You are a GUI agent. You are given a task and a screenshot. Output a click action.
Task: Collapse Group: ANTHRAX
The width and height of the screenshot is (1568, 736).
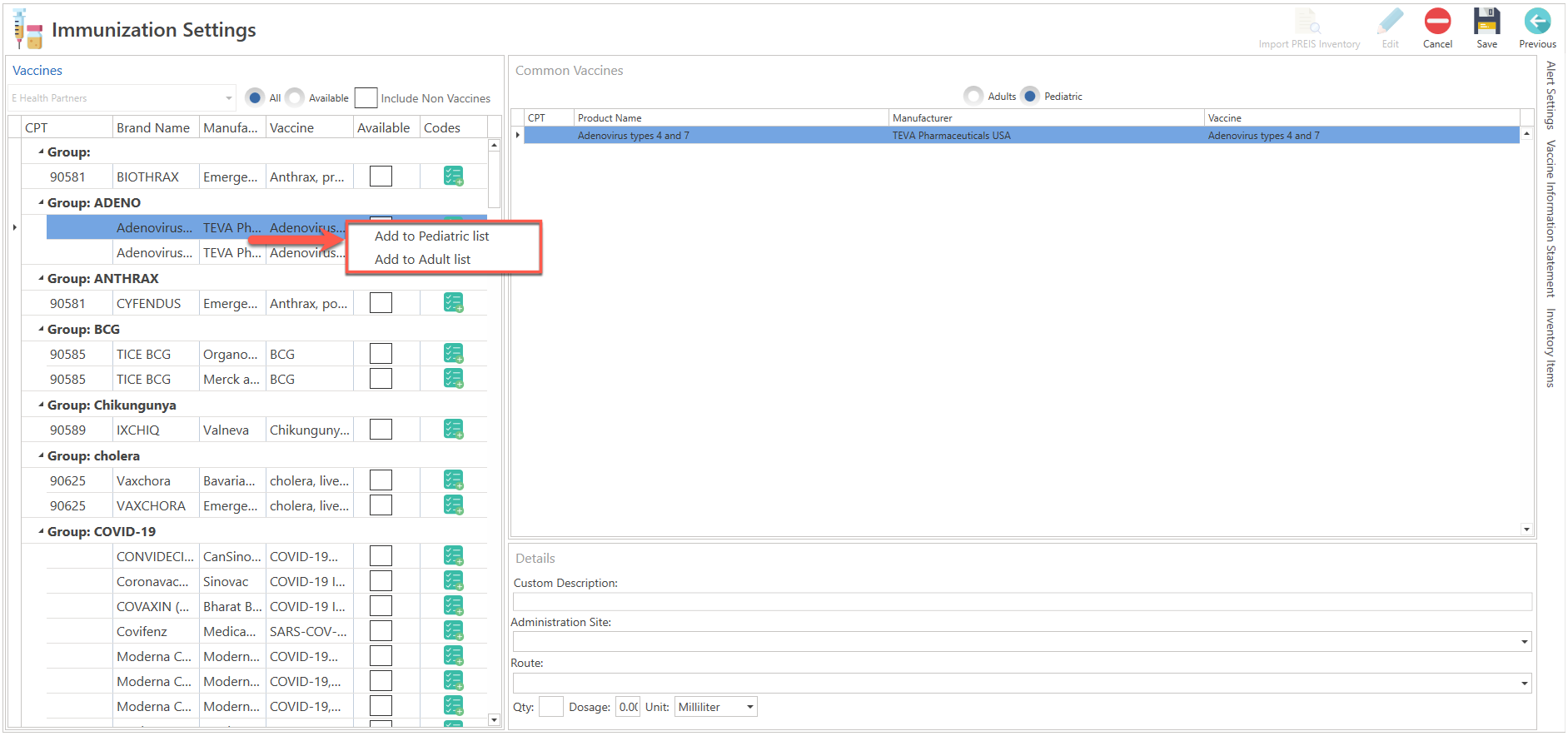42,278
